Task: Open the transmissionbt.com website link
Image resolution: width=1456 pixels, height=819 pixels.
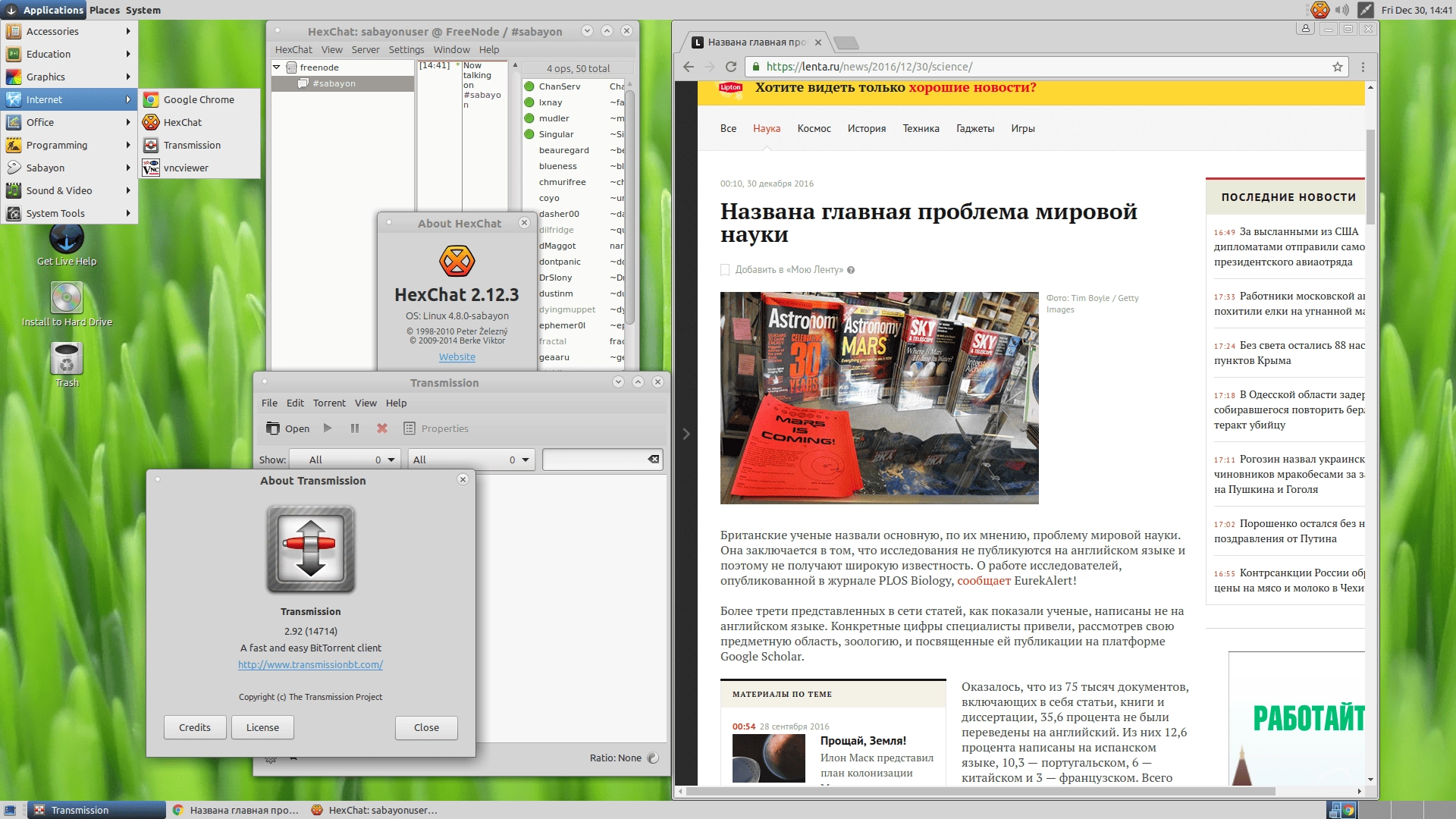Action: 310,664
